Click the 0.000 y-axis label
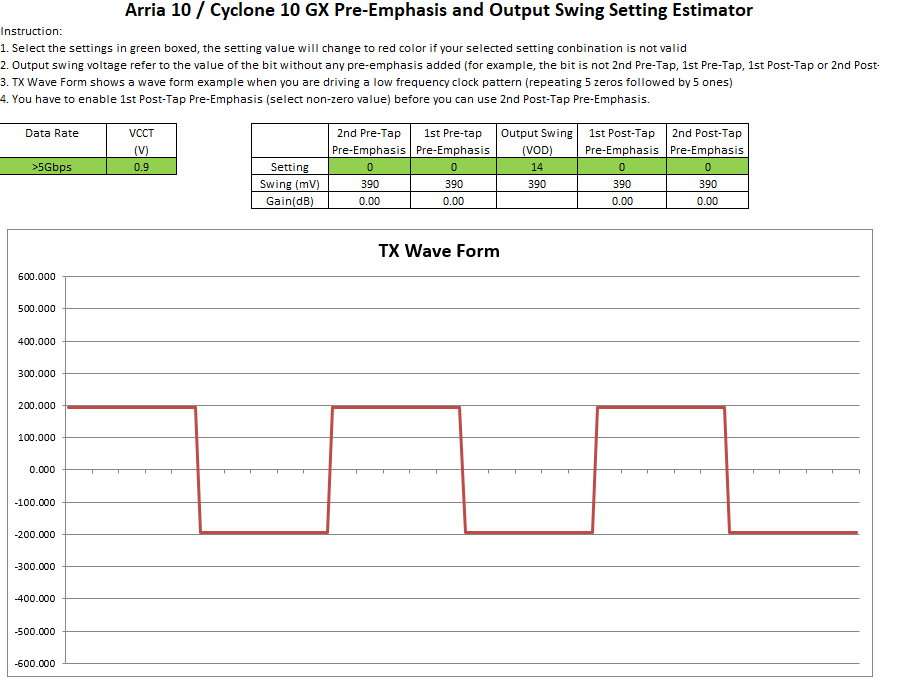 [x=42, y=470]
